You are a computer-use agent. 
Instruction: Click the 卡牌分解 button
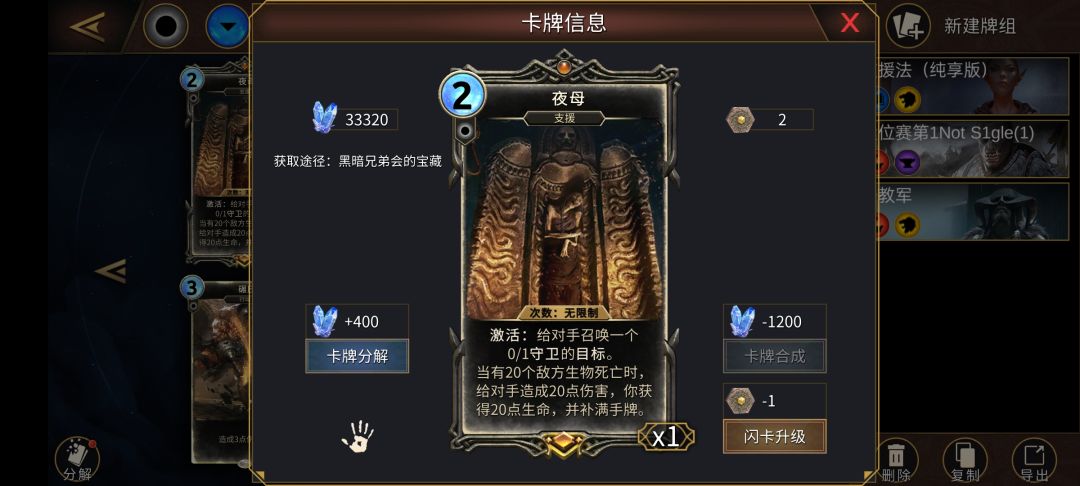tap(357, 356)
